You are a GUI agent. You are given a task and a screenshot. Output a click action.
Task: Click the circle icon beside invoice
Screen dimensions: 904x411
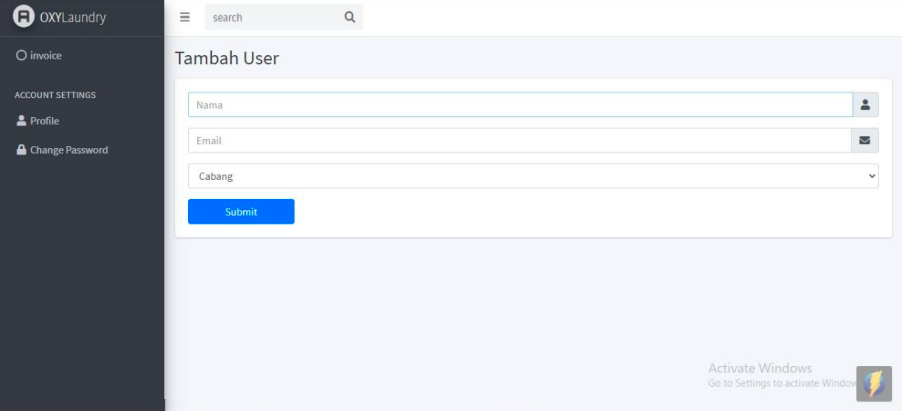[21, 56]
